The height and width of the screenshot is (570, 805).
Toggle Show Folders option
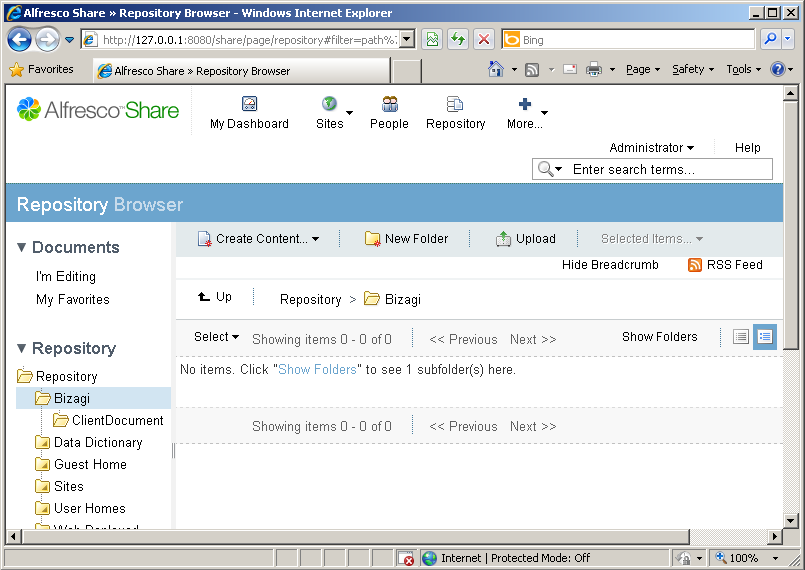[x=660, y=337]
